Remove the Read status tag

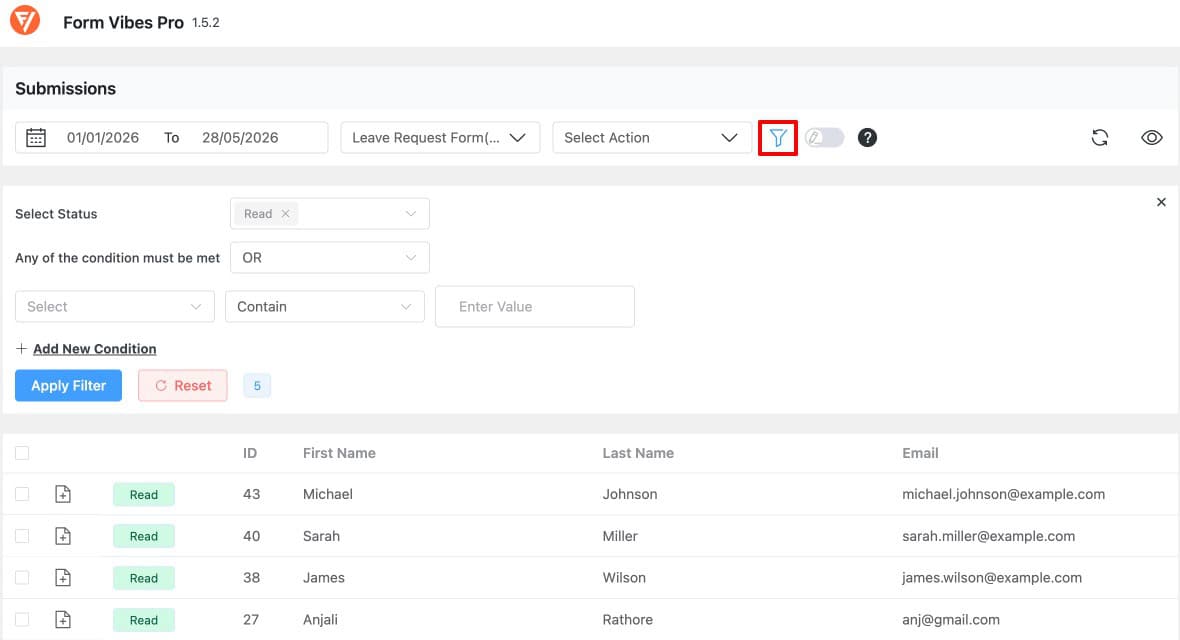pyautogui.click(x=285, y=214)
